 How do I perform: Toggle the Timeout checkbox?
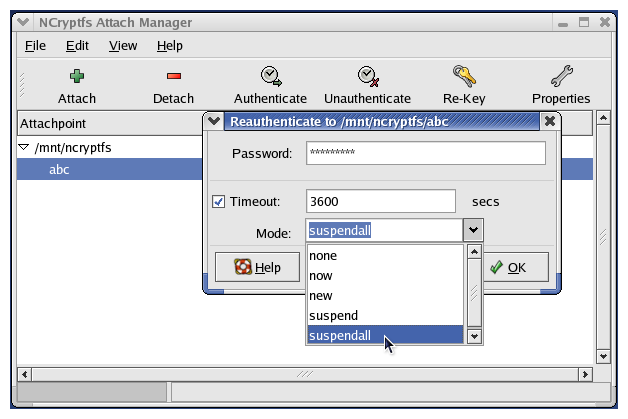(x=218, y=201)
